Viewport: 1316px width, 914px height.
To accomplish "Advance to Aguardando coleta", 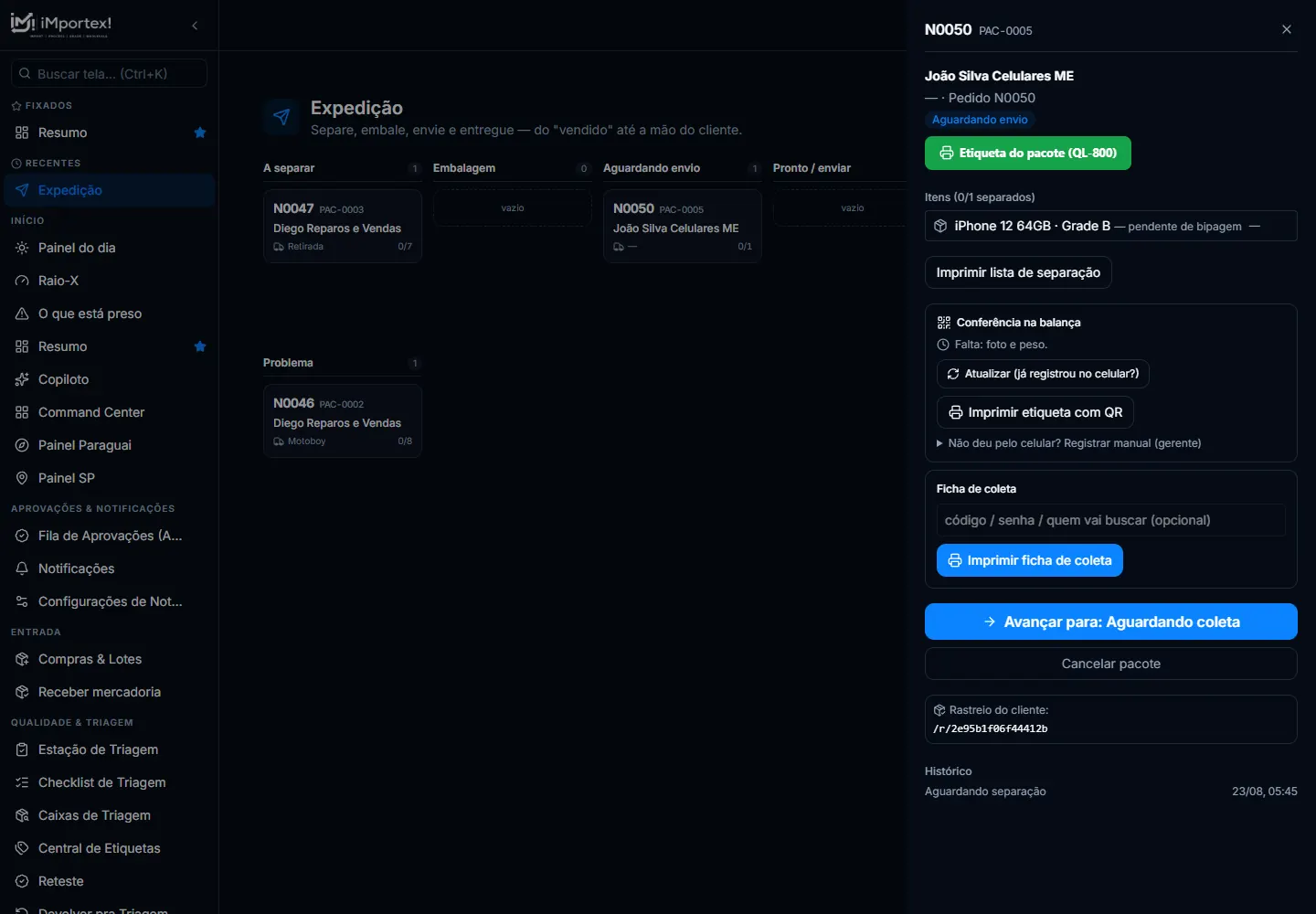I will pyautogui.click(x=1111, y=622).
